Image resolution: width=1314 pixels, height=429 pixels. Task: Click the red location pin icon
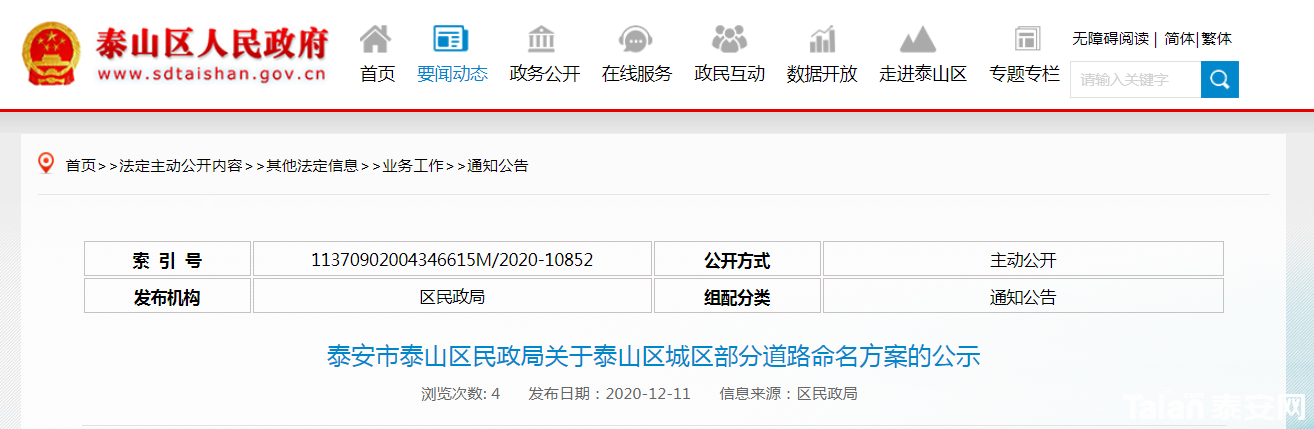click(x=46, y=163)
